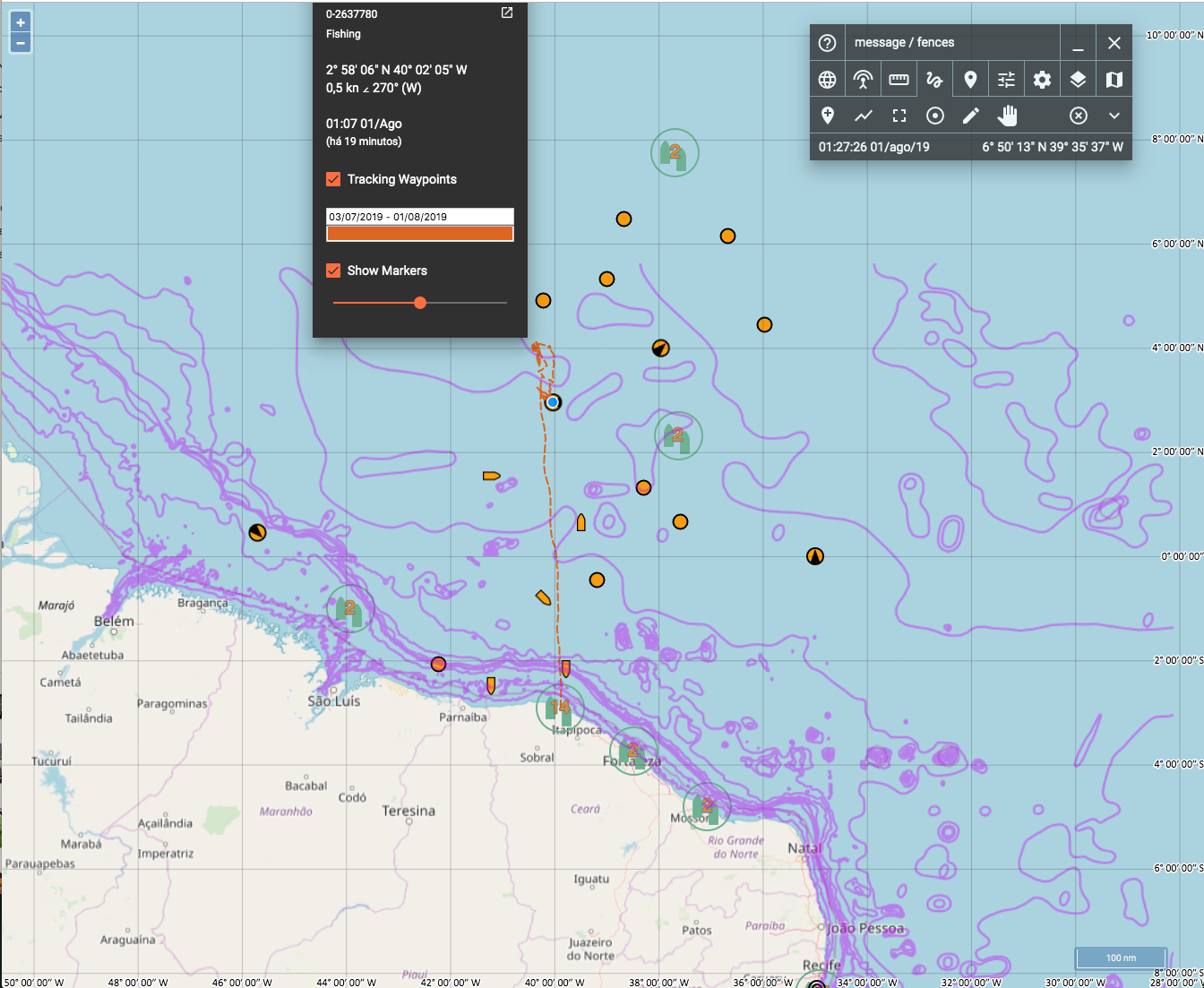1204x988 pixels.
Task: Click the pink circular marker near Parnaíba
Action: click(438, 664)
